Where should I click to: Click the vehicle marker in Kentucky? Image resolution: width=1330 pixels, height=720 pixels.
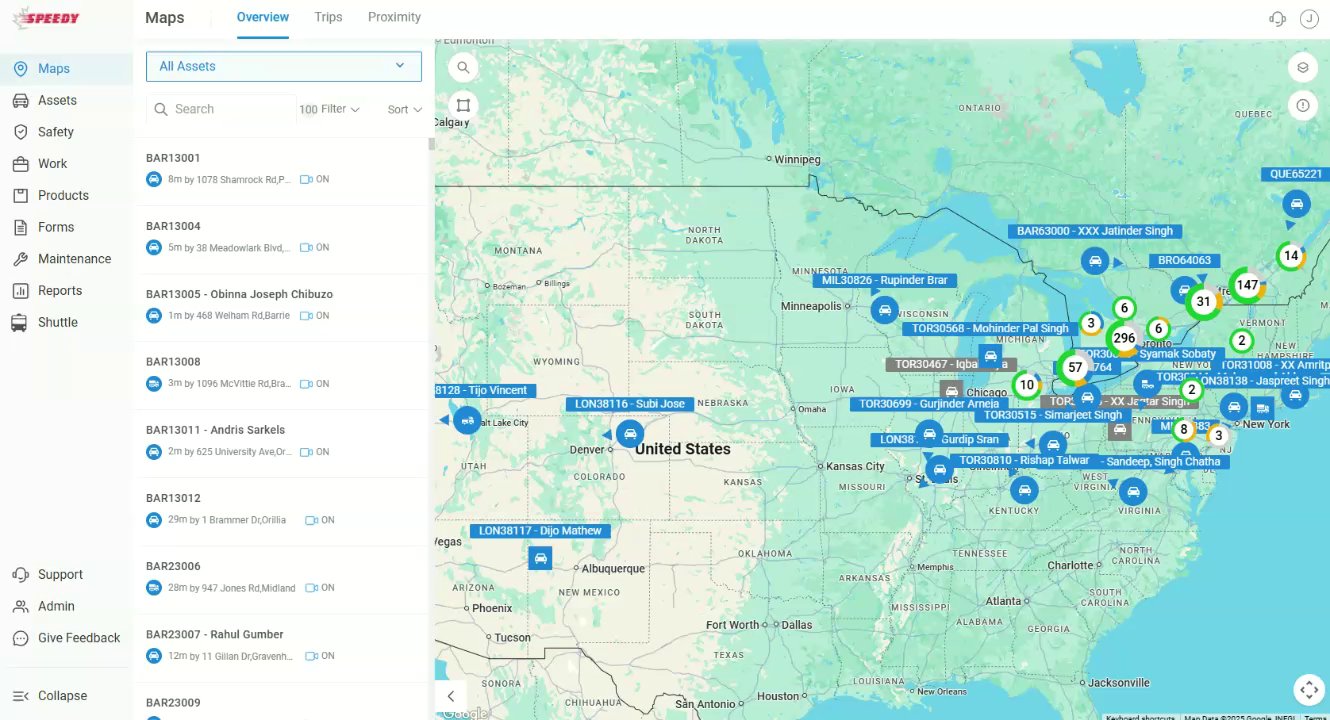1024,490
